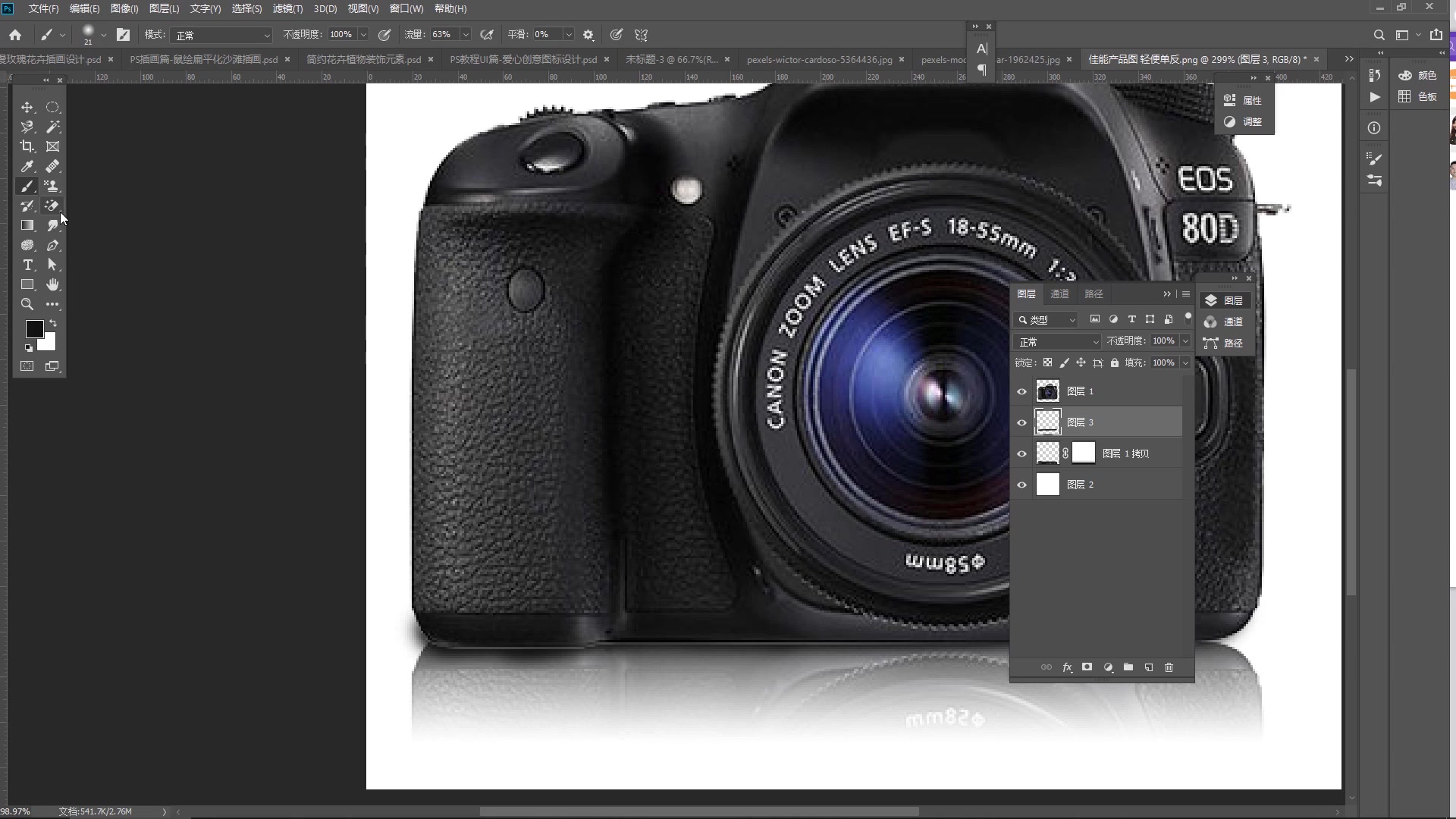Toggle lock image pixels
1456x819 pixels.
1064,363
